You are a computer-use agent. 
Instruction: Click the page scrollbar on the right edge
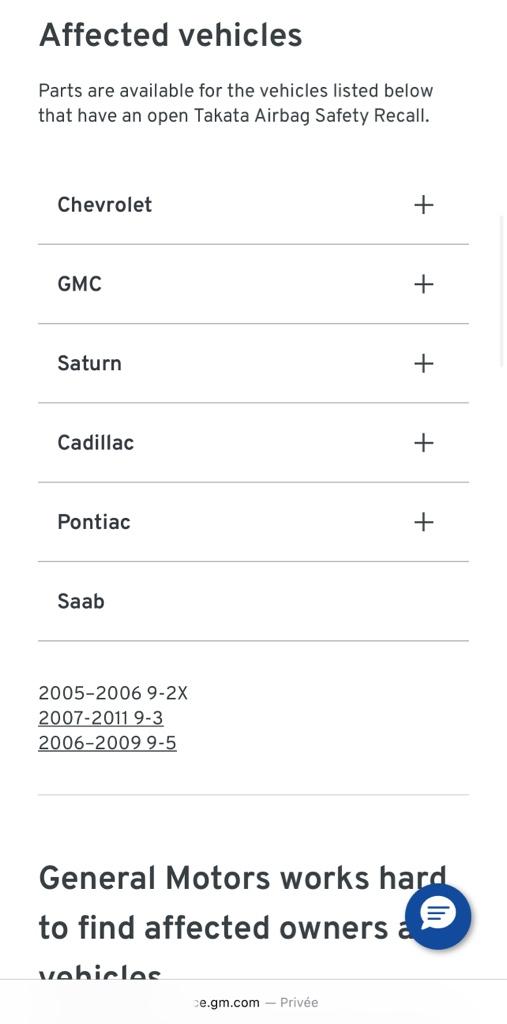(x=502, y=291)
